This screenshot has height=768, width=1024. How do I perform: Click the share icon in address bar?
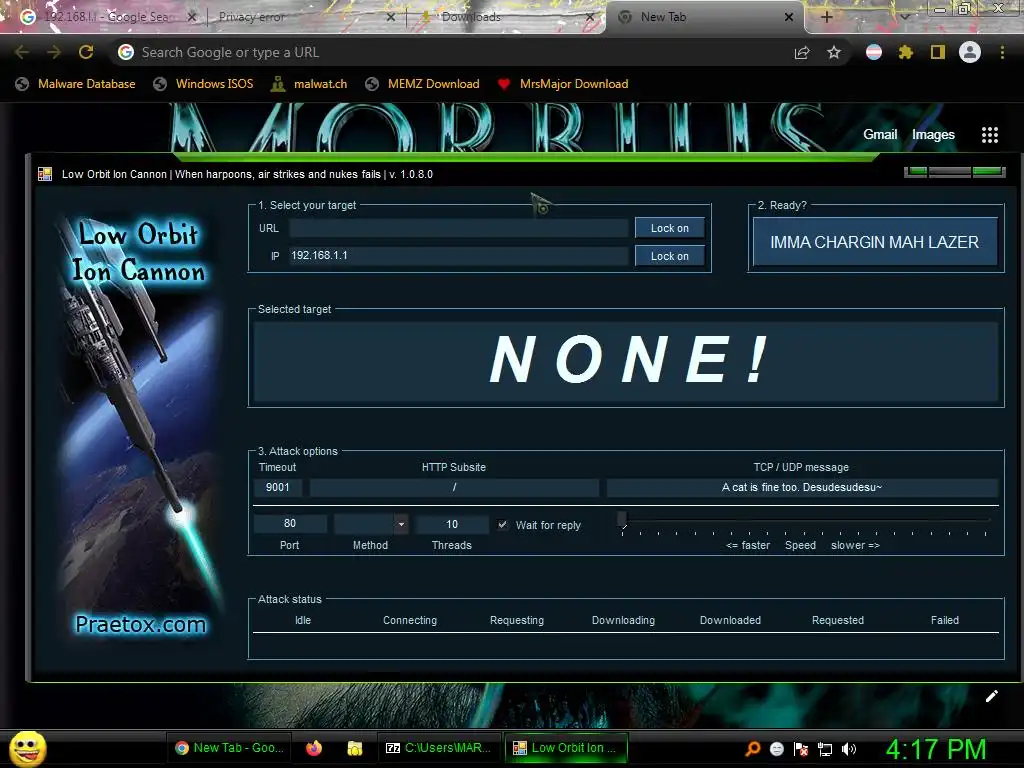tap(802, 53)
